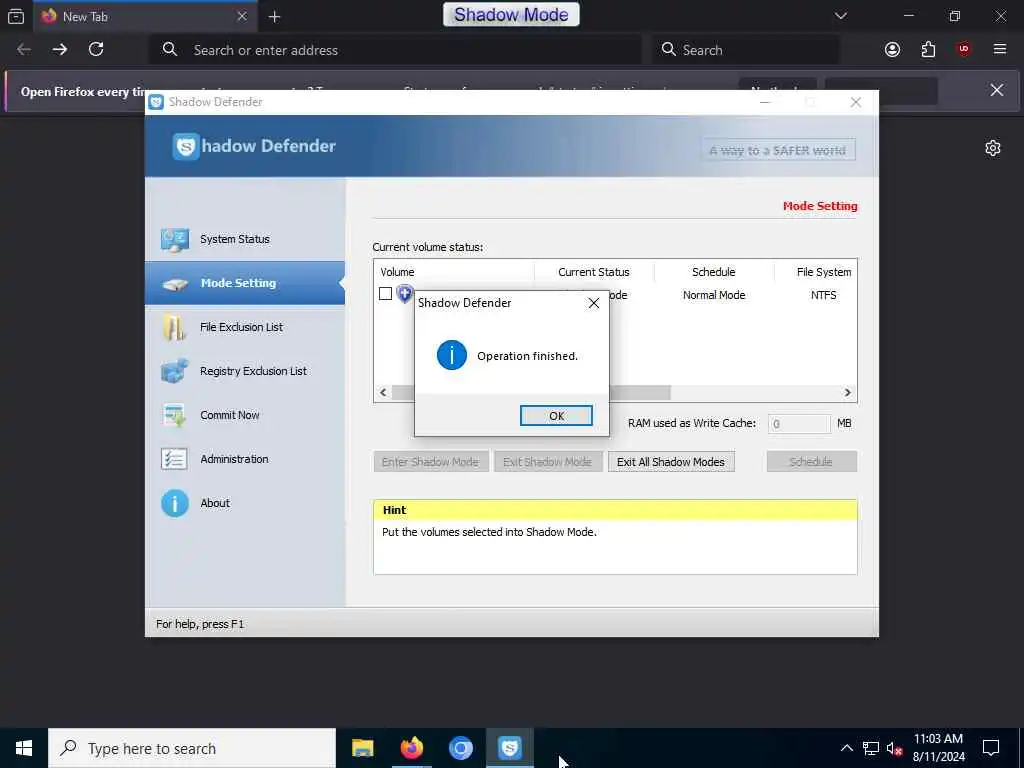
Task: Click the Registry Exclusion List cubes icon
Action: pos(174,371)
